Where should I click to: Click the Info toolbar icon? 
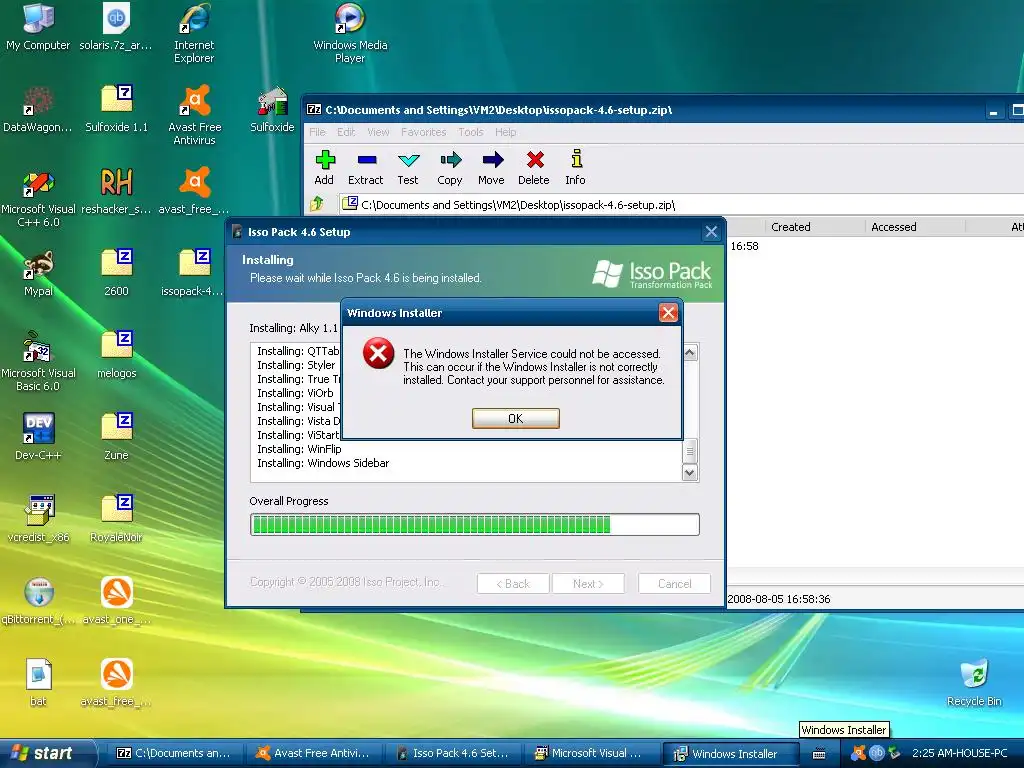tap(575, 168)
